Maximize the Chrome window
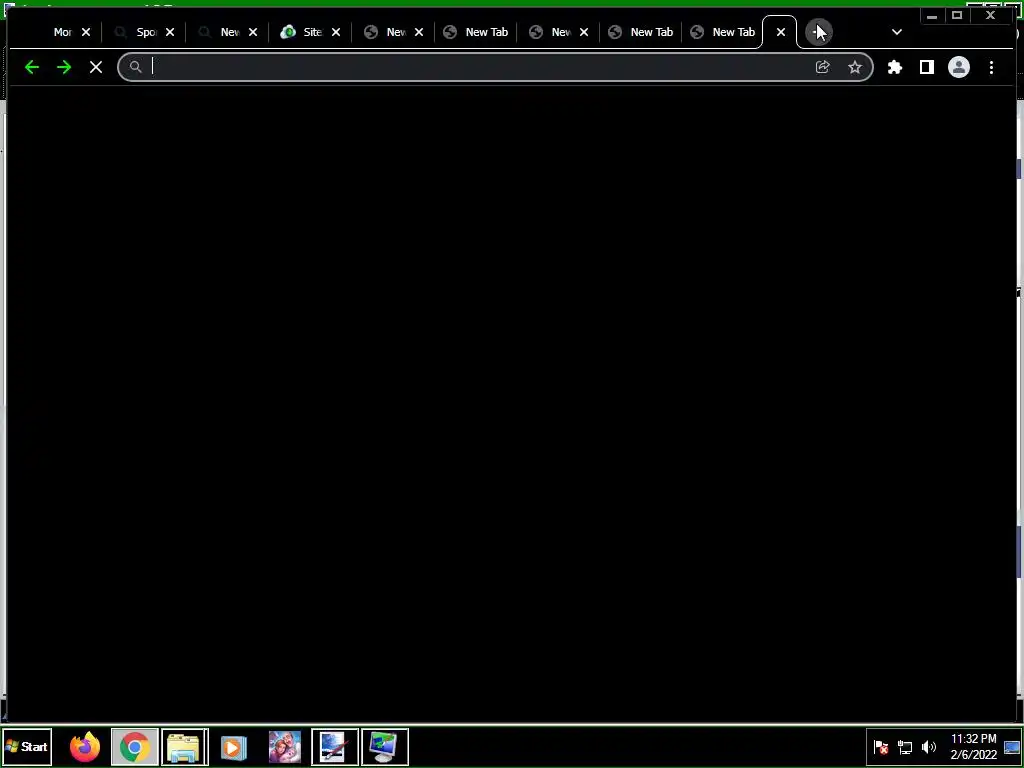Viewport: 1024px width, 768px height. pos(957,16)
